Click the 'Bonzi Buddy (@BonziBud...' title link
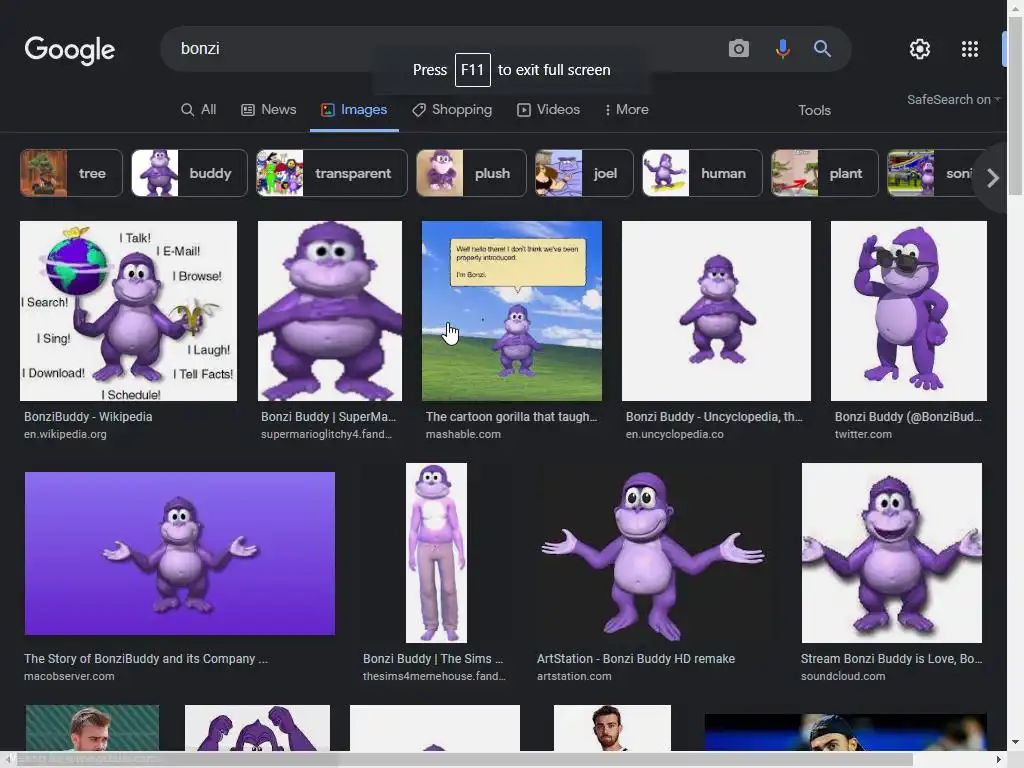Screen dimensions: 1024x768 tap(908, 417)
